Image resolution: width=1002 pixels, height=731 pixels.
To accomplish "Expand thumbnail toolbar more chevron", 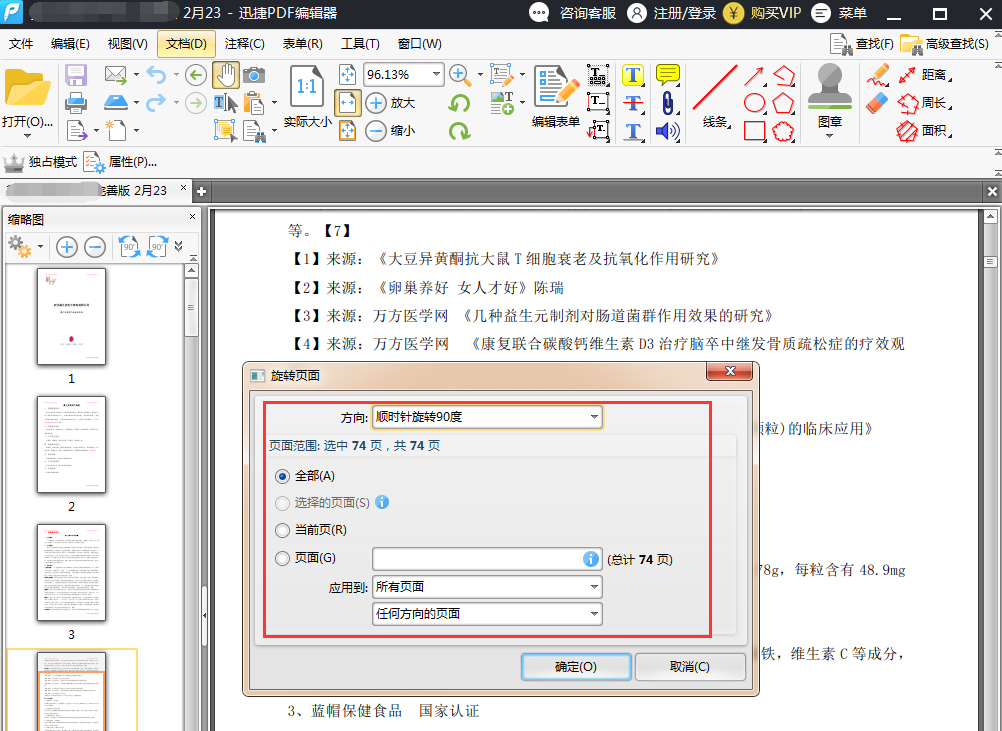I will click(178, 247).
